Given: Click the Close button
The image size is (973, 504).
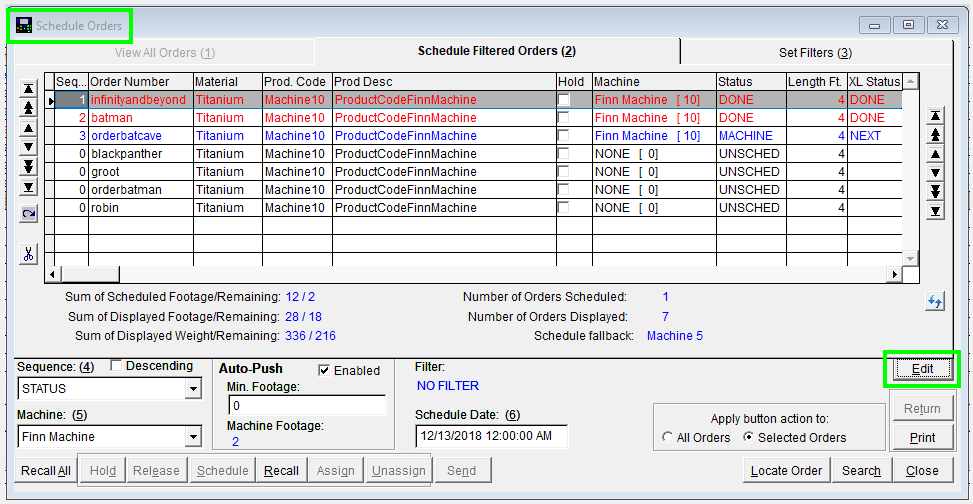Looking at the screenshot, I should pos(922,471).
